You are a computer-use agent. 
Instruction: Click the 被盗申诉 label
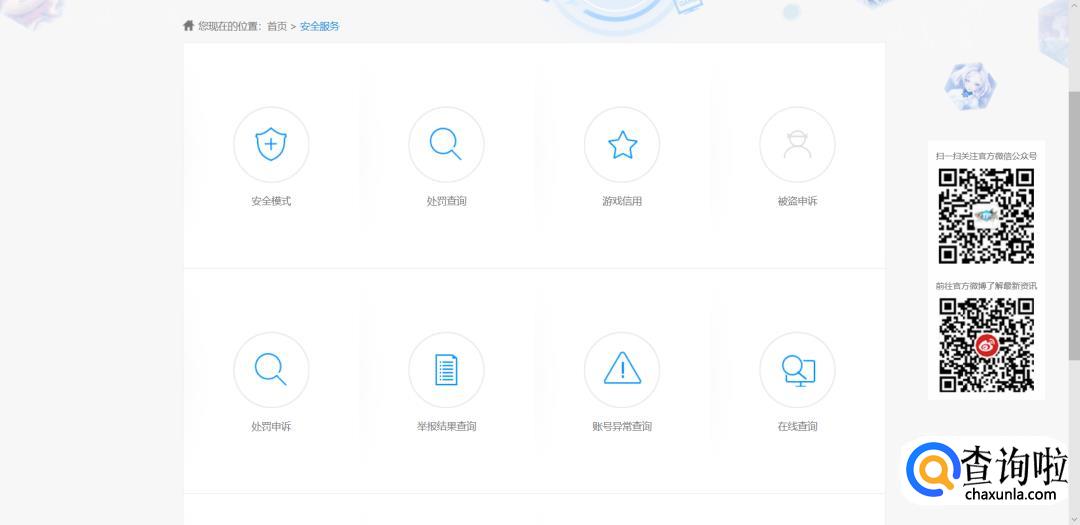798,201
